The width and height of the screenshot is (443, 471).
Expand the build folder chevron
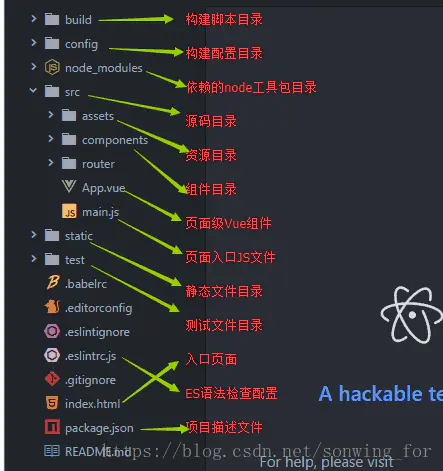pos(34,19)
